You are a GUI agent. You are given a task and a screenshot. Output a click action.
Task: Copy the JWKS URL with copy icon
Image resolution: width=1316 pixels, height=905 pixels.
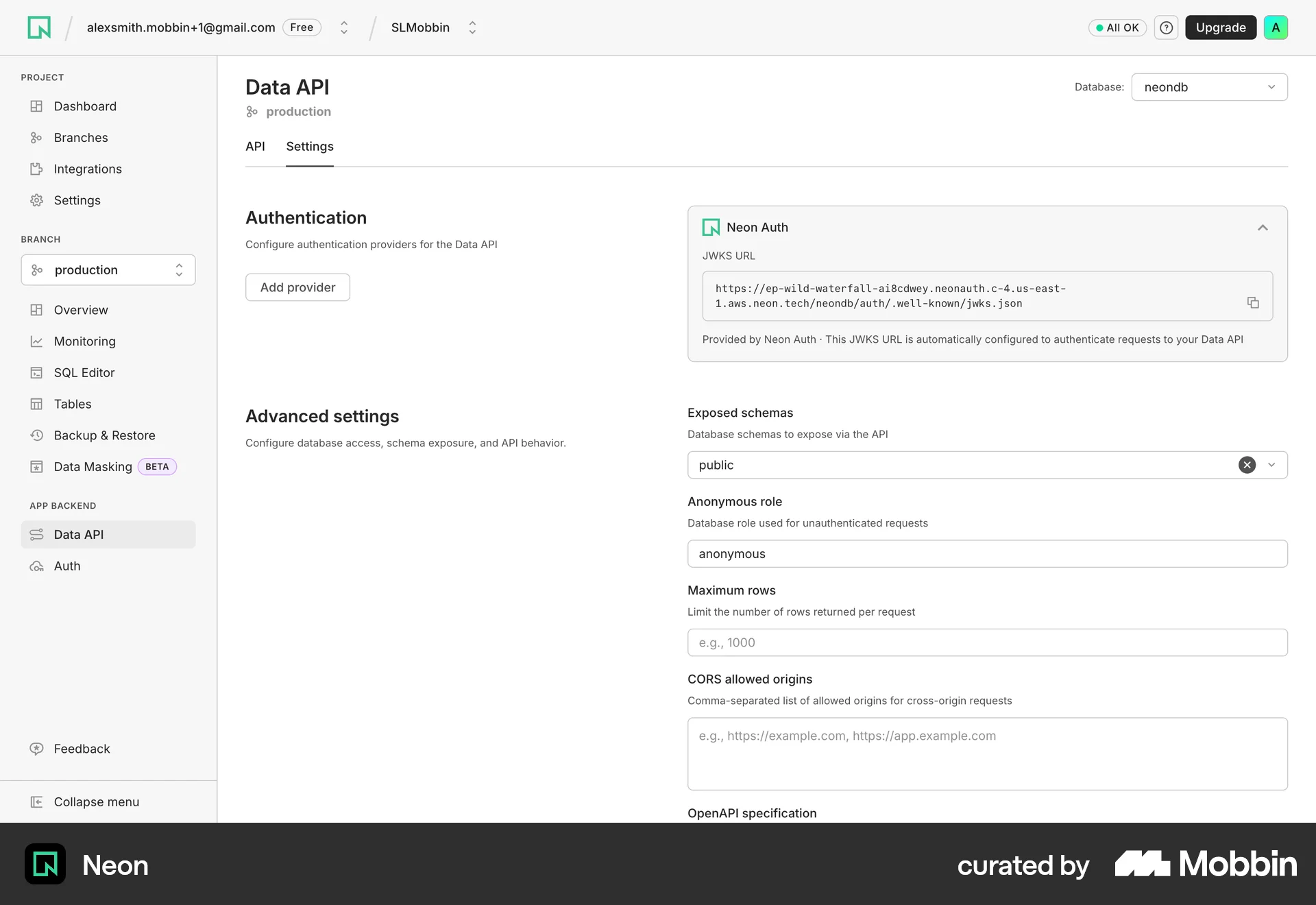coord(1253,302)
